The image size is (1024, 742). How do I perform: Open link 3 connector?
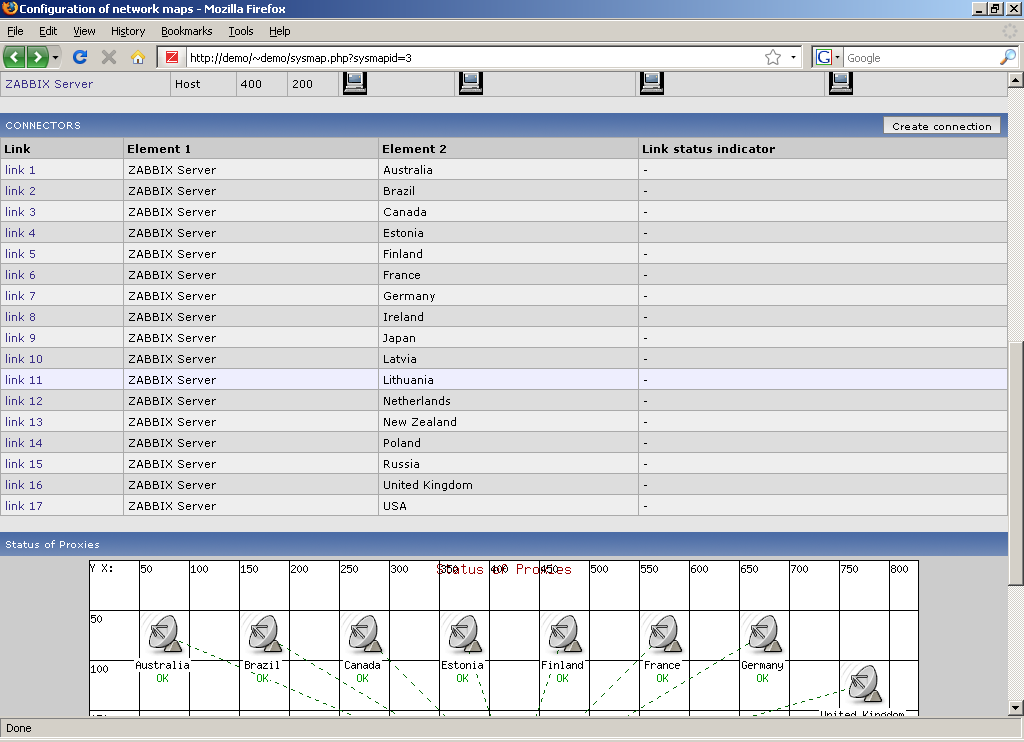click(20, 212)
